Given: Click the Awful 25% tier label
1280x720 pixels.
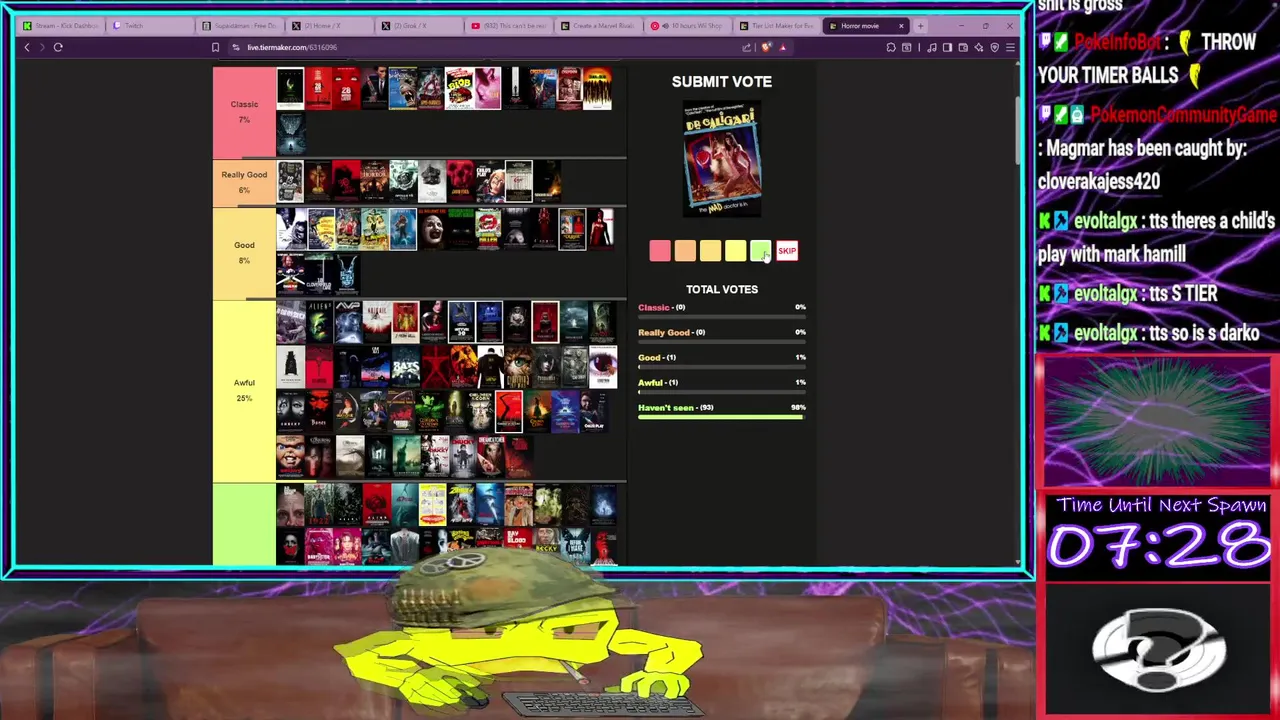Looking at the screenshot, I should click(x=244, y=390).
